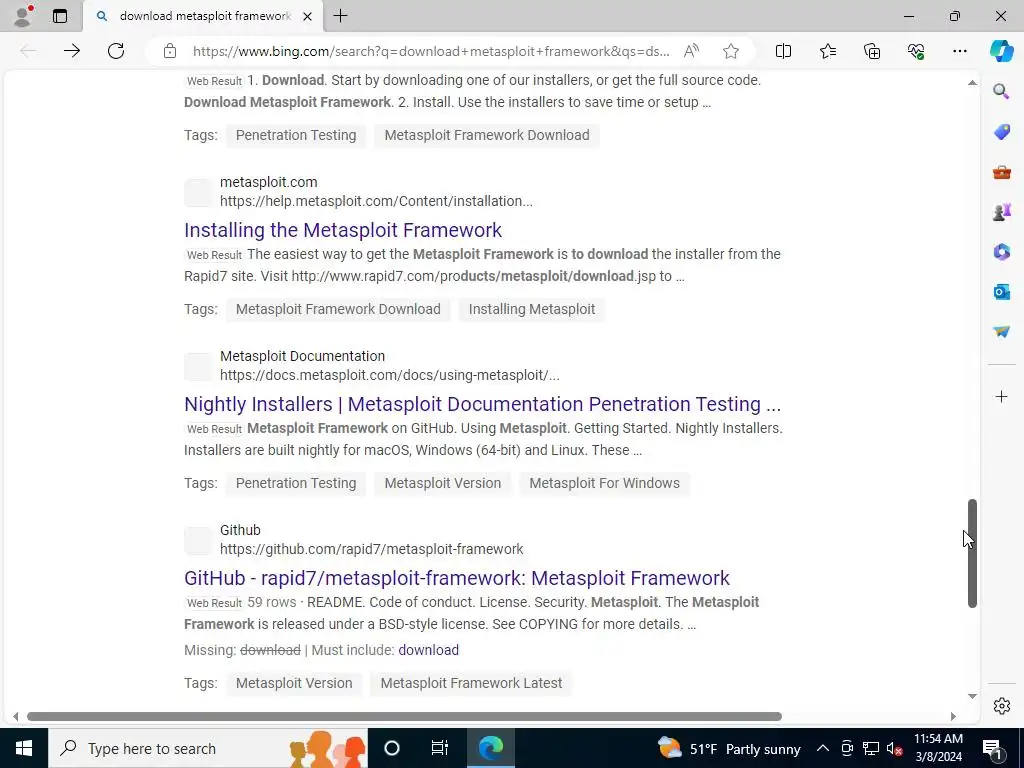This screenshot has height=768, width=1024.
Task: Open Nightly Installers Metasploit Documentation result
Action: click(483, 404)
